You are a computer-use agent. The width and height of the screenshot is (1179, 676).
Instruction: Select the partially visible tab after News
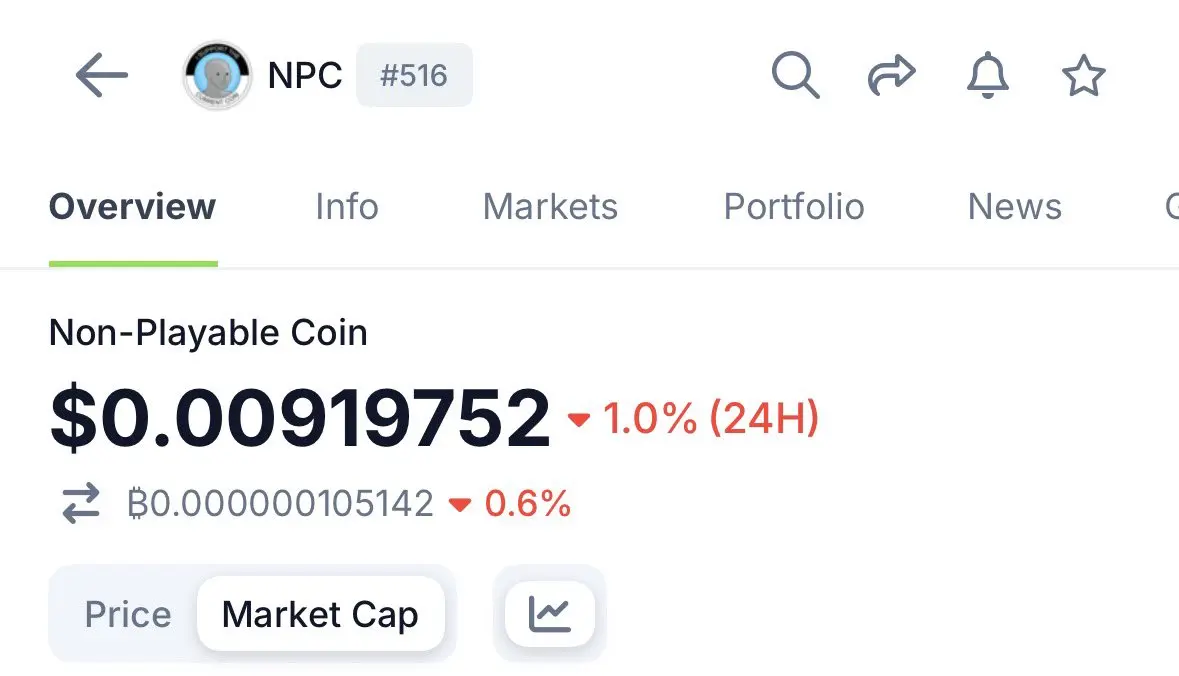1171,207
